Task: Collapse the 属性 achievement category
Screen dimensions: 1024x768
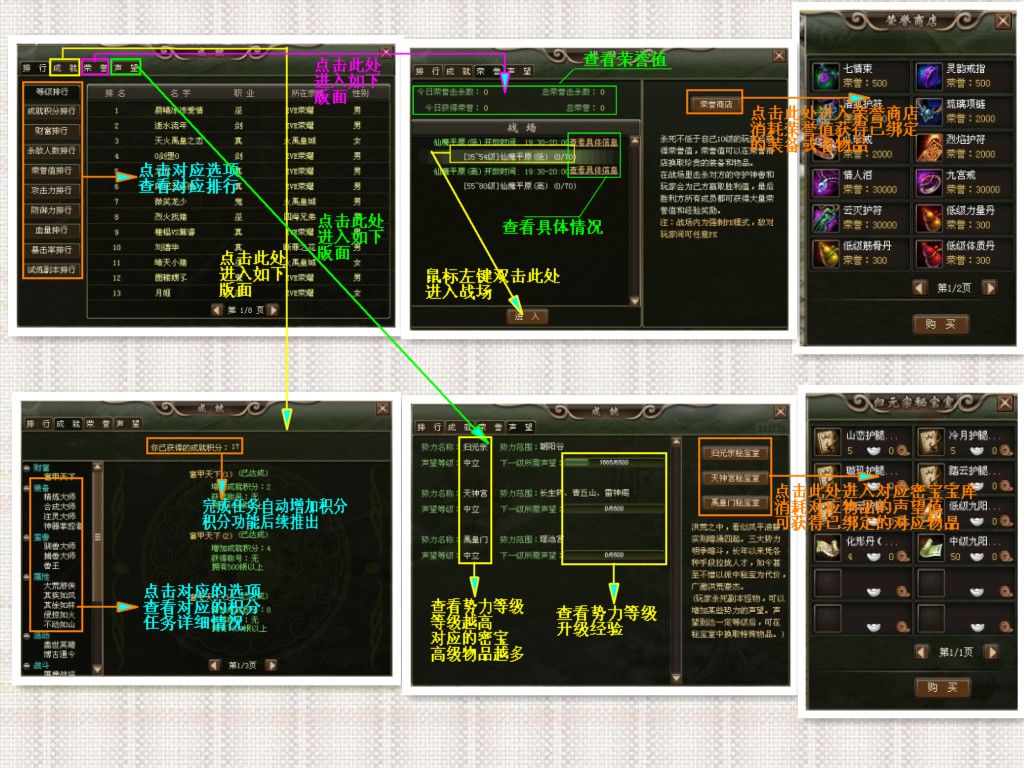Action: [x=27, y=577]
